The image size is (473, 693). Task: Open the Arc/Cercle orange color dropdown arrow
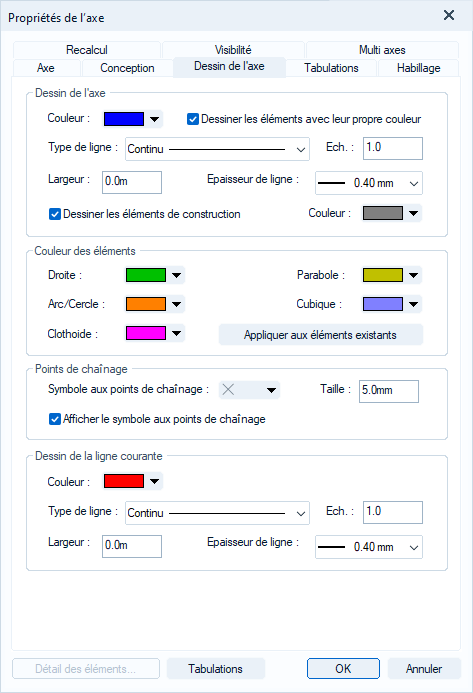click(x=176, y=304)
